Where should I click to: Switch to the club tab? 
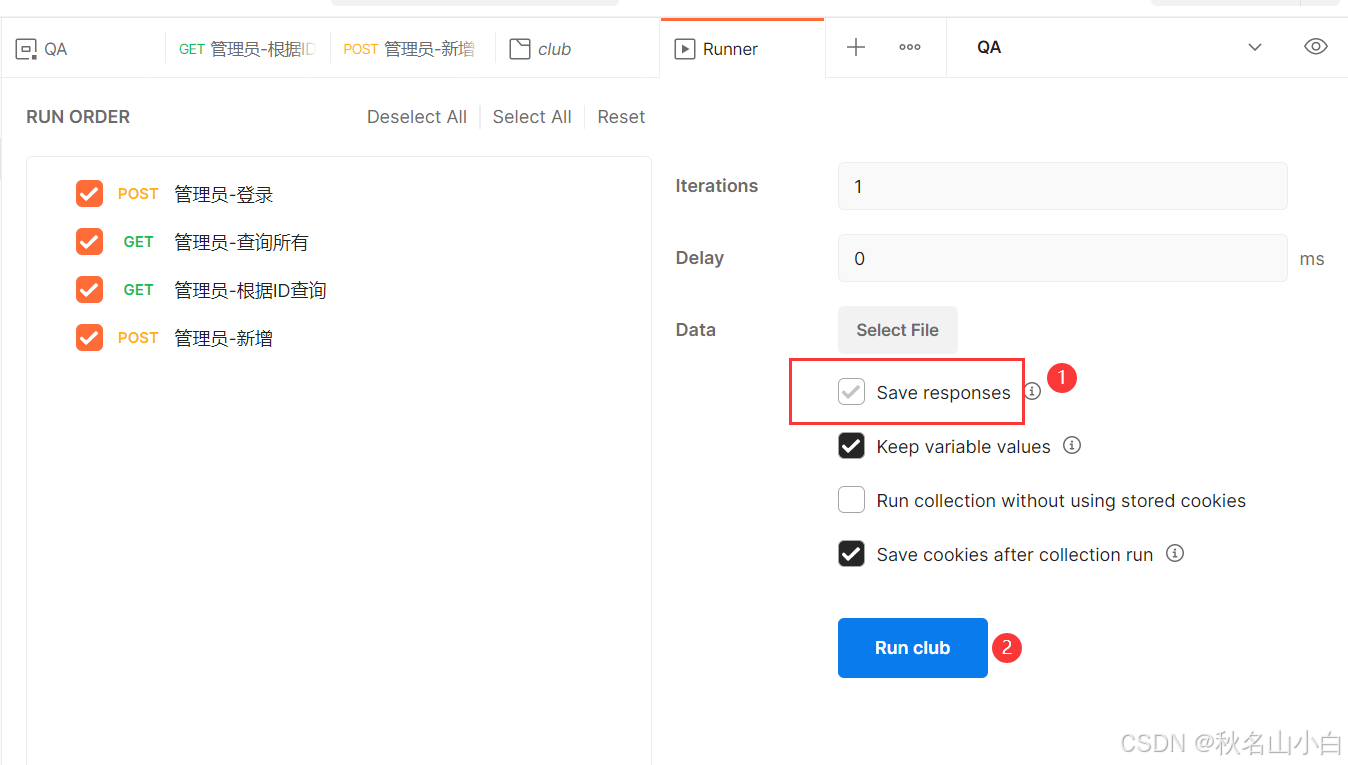pyautogui.click(x=577, y=49)
